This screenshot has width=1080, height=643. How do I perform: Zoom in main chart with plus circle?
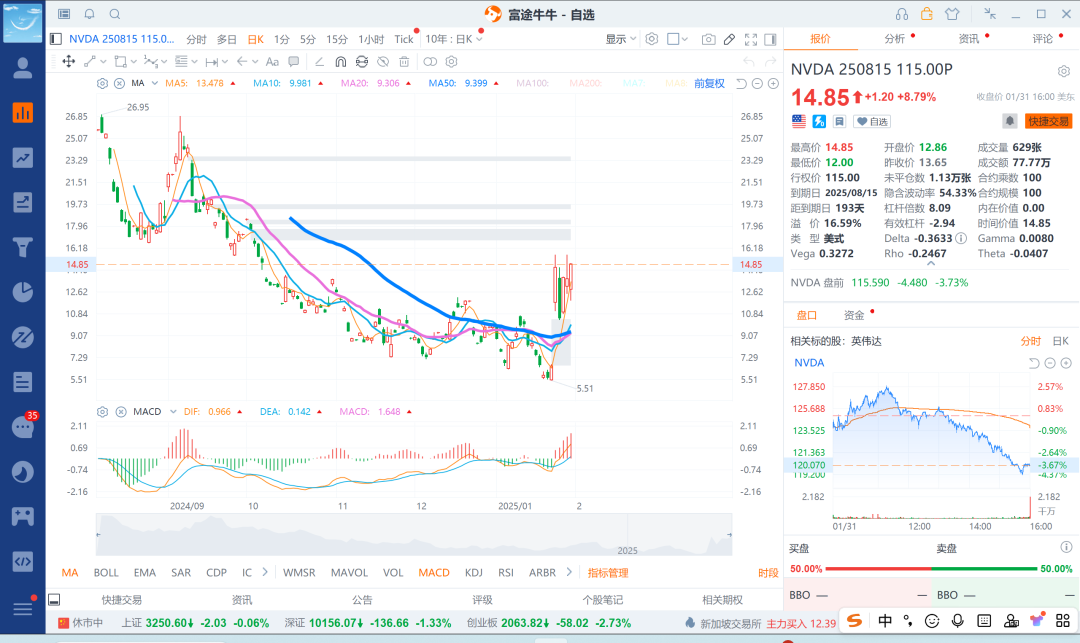click(x=773, y=83)
